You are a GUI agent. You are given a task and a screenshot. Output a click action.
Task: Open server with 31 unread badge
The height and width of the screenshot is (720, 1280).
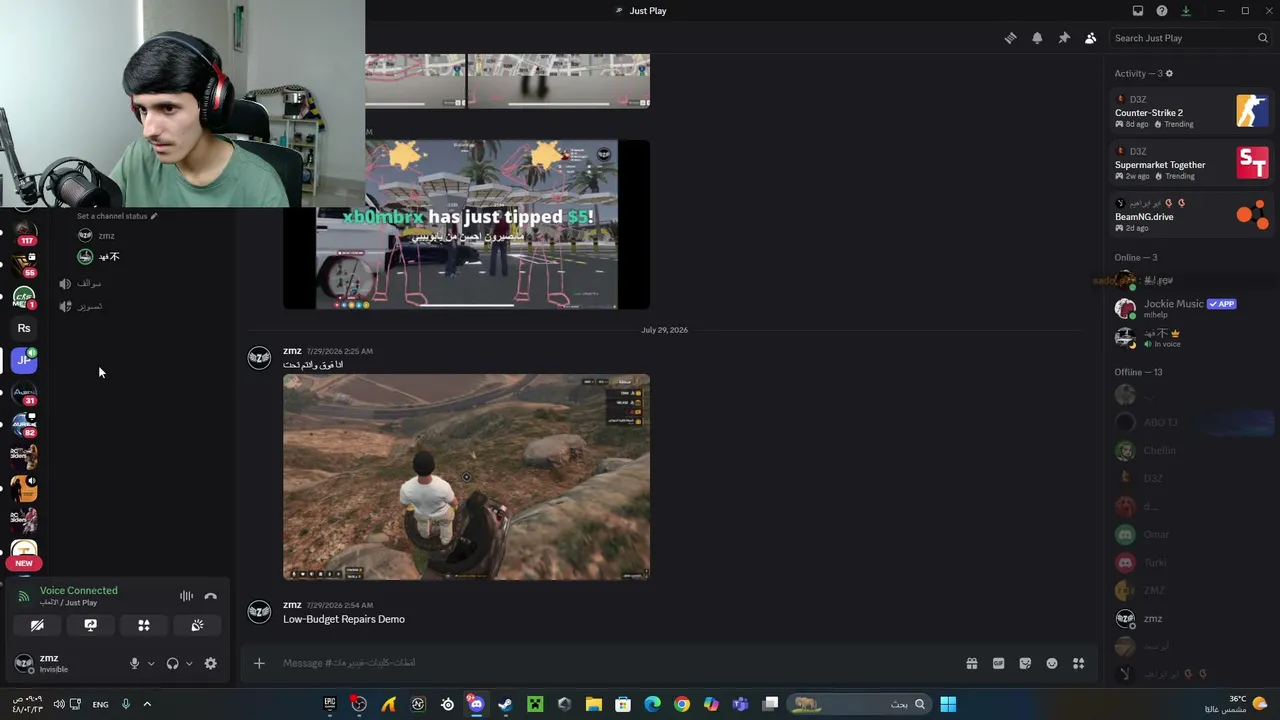click(x=24, y=394)
